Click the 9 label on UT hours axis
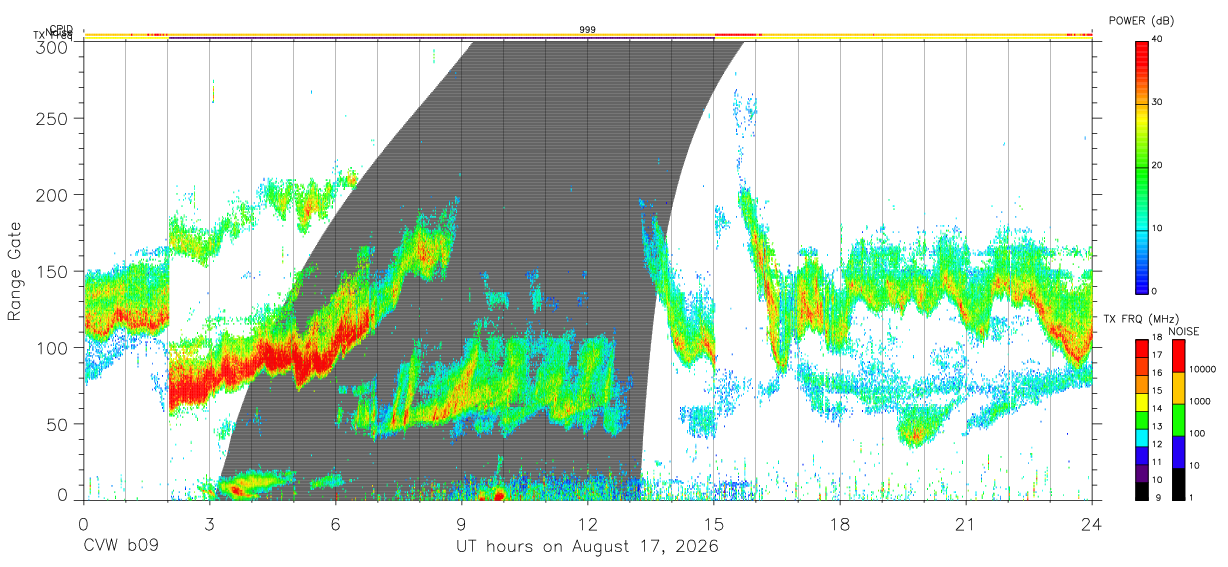 [x=461, y=523]
